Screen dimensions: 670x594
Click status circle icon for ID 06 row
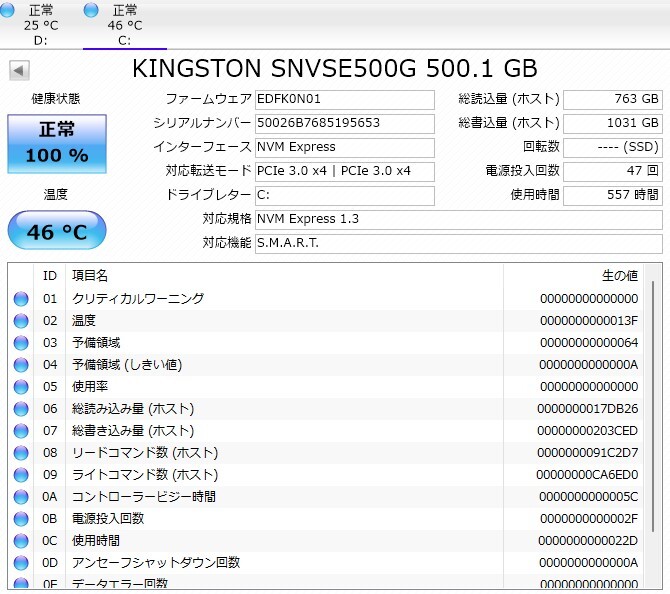coord(21,409)
